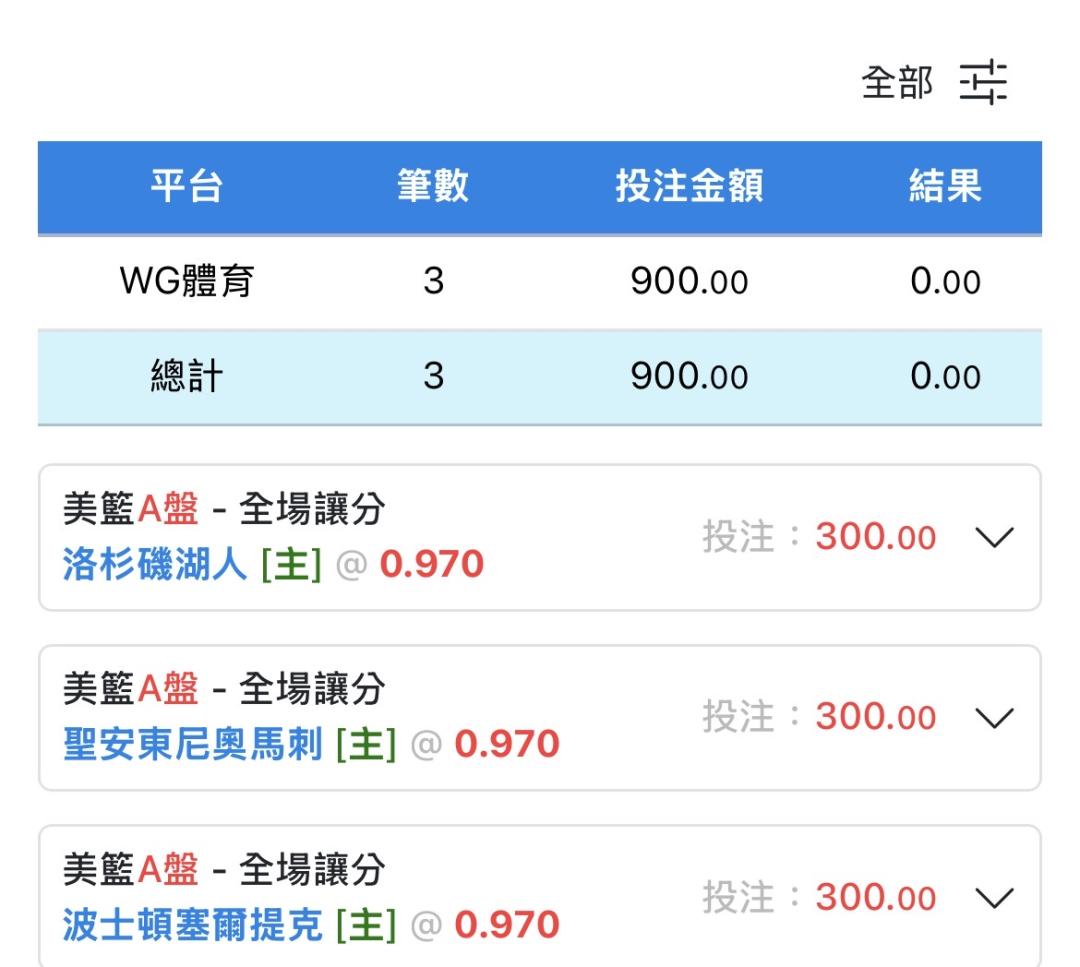This screenshot has width=1080, height=967.
Task: Select the 筆數 column header
Action: (432, 187)
